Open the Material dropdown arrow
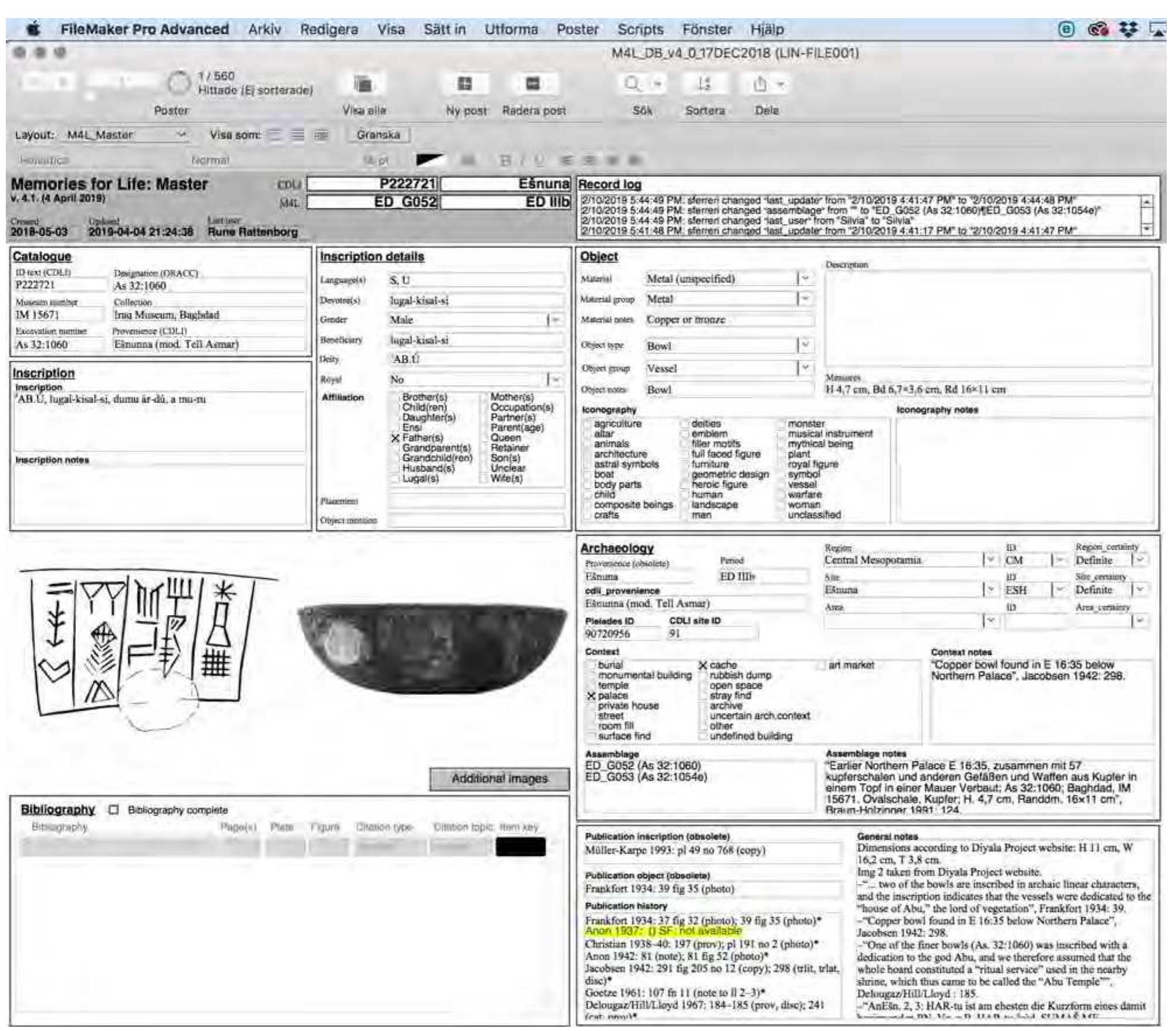The image size is (1176, 1031). coord(805,279)
